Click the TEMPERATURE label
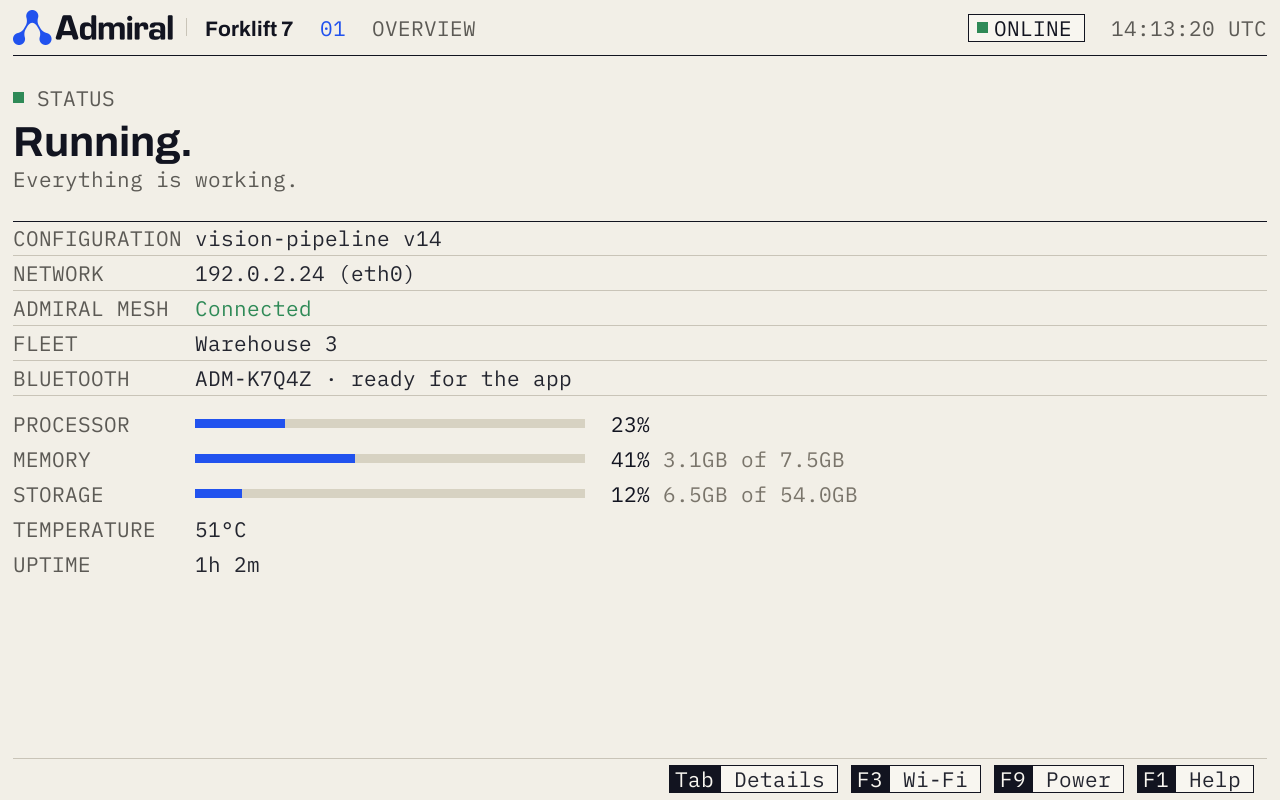1280x800 pixels. [x=84, y=530]
